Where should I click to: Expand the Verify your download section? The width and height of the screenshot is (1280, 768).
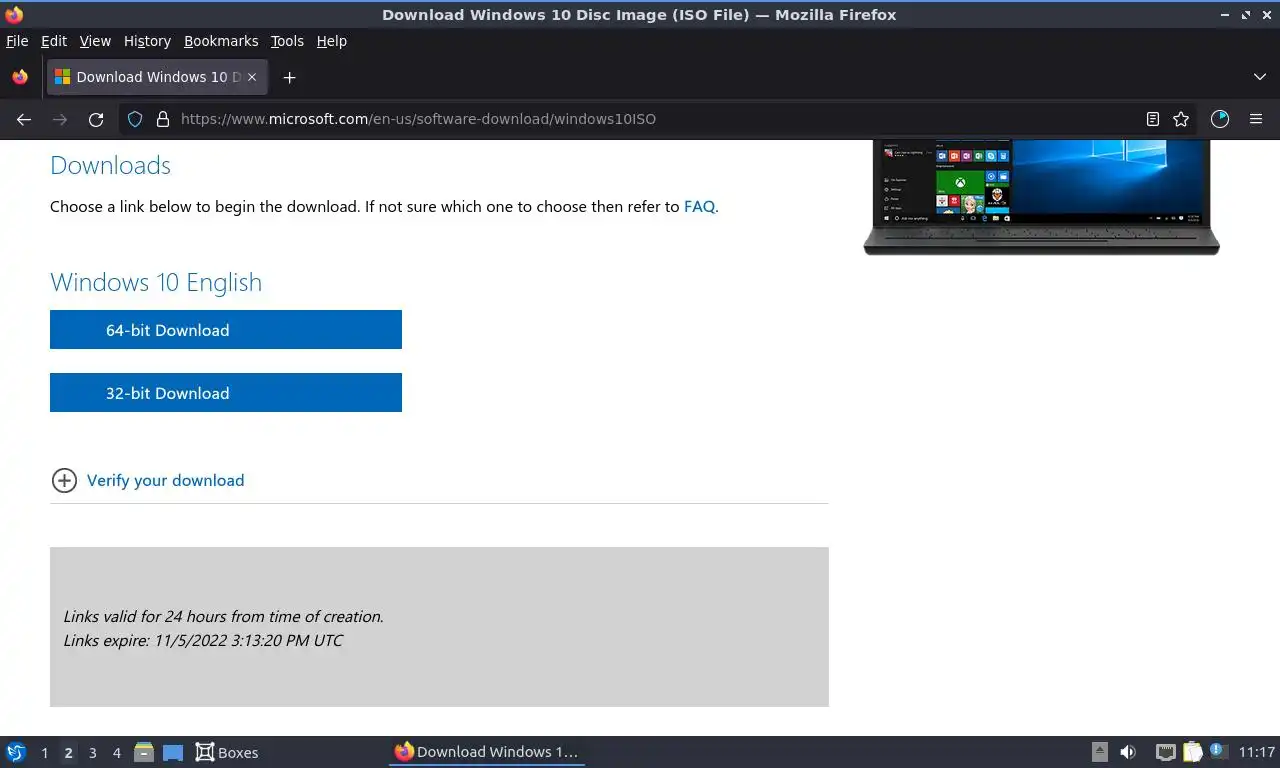(x=165, y=481)
